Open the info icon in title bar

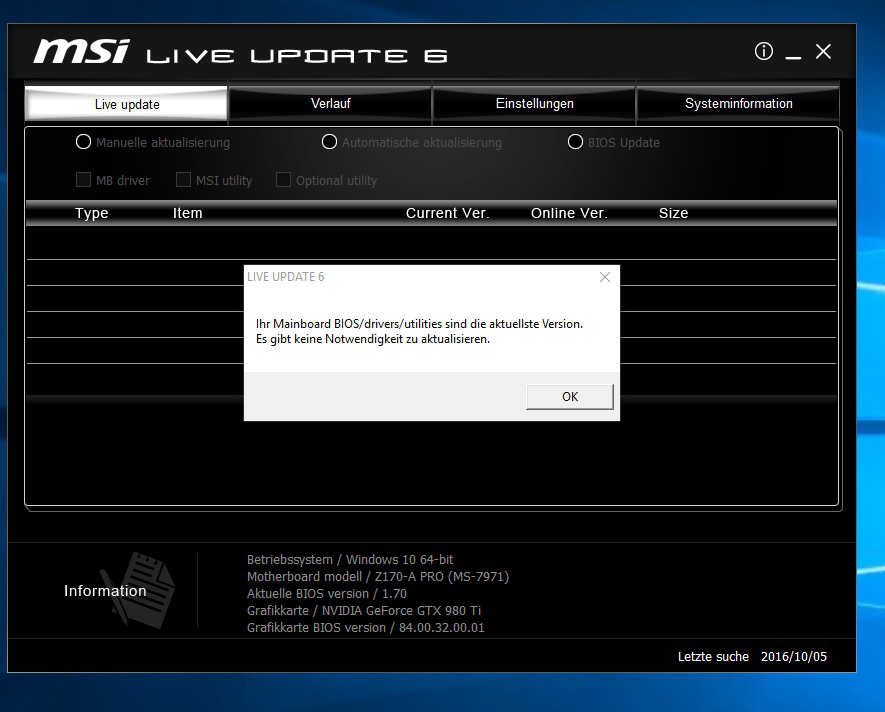point(764,51)
